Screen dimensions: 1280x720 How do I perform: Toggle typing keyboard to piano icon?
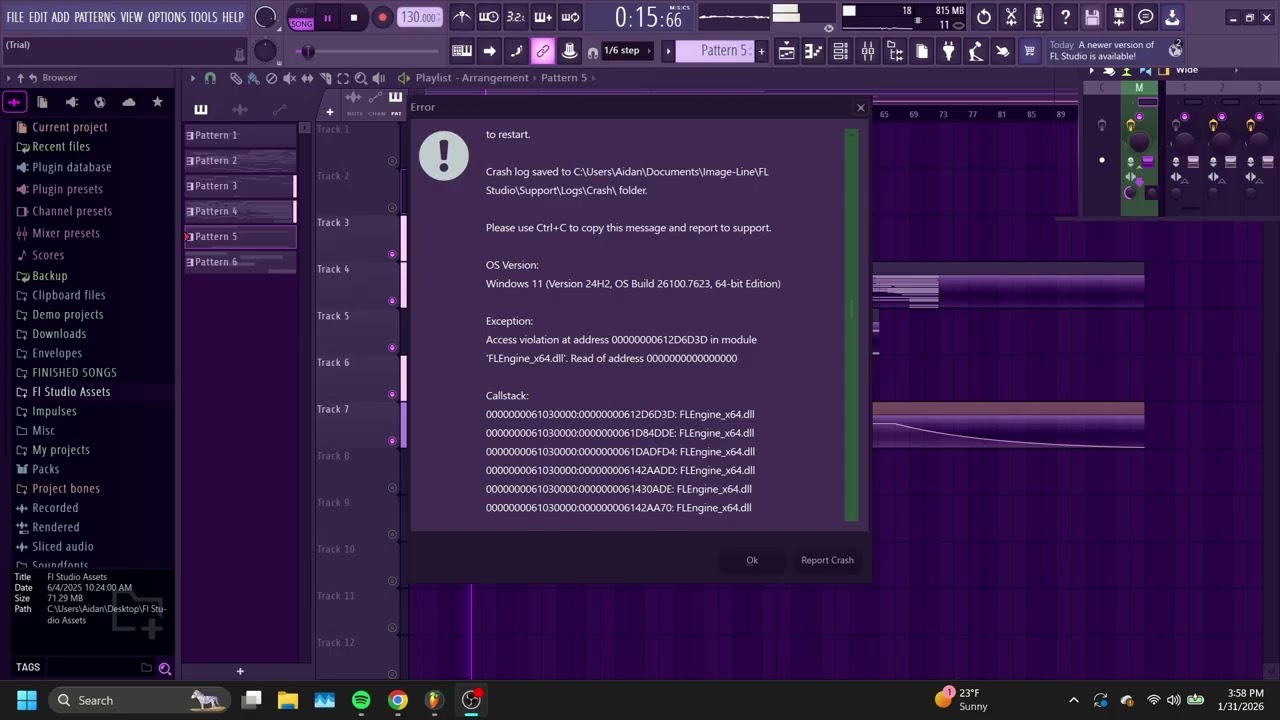462,51
